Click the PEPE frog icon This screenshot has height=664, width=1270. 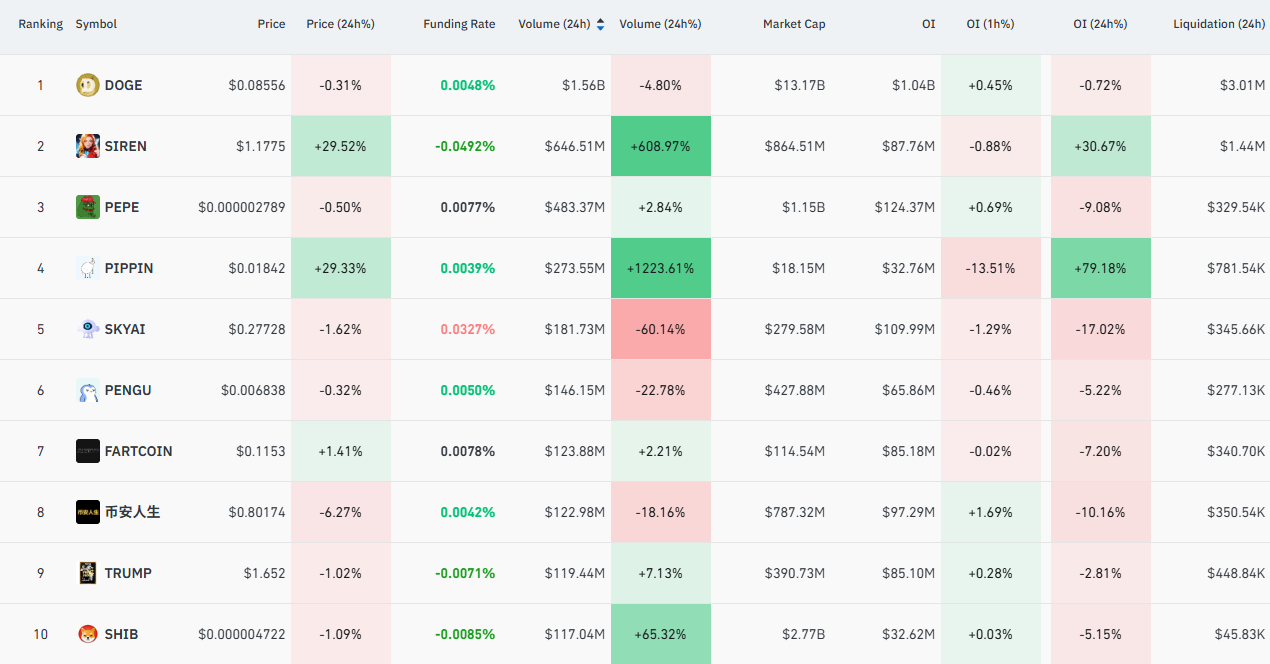[x=88, y=207]
